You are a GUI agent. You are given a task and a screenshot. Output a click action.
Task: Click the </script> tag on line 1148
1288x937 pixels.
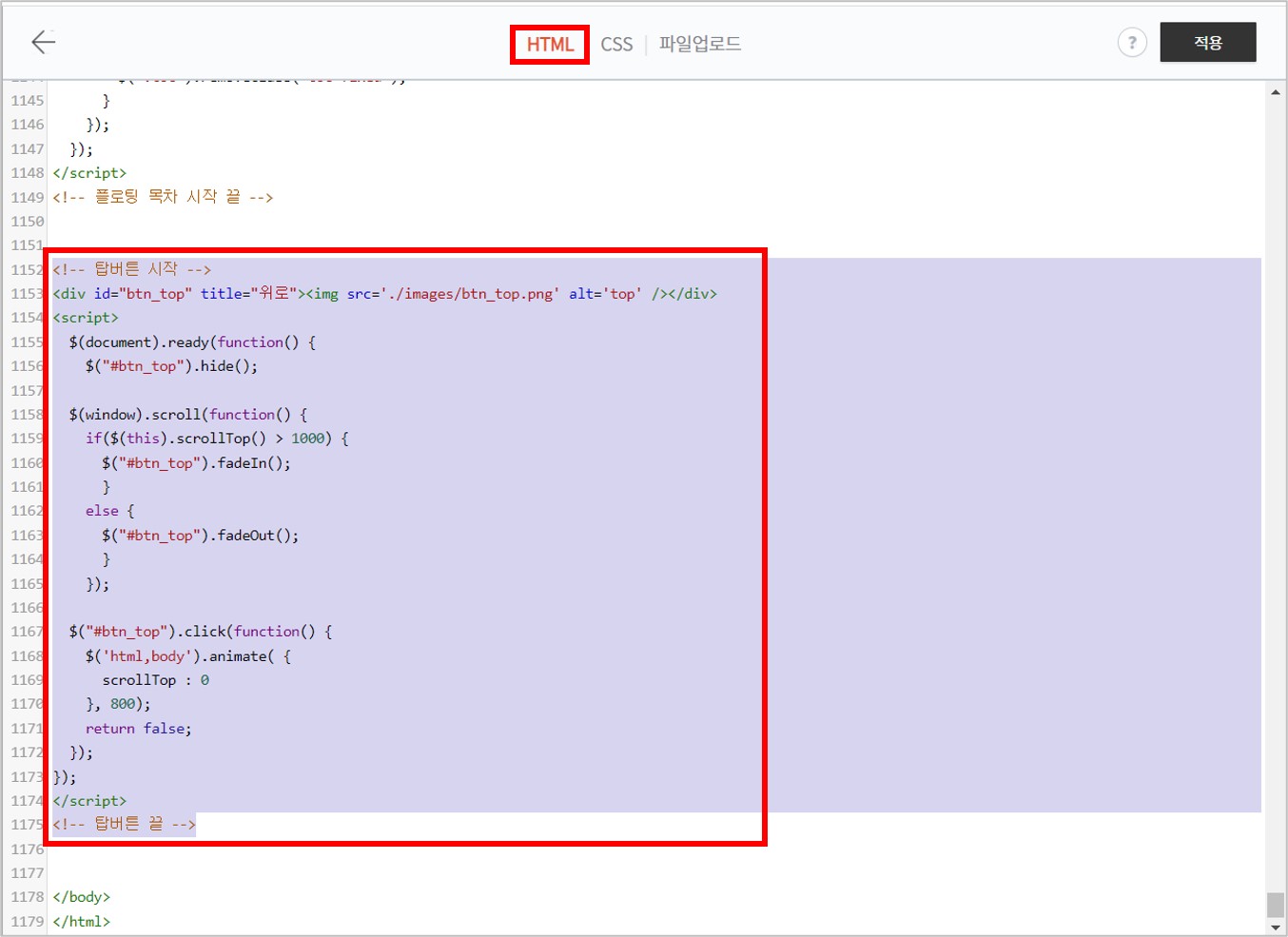tap(90, 173)
